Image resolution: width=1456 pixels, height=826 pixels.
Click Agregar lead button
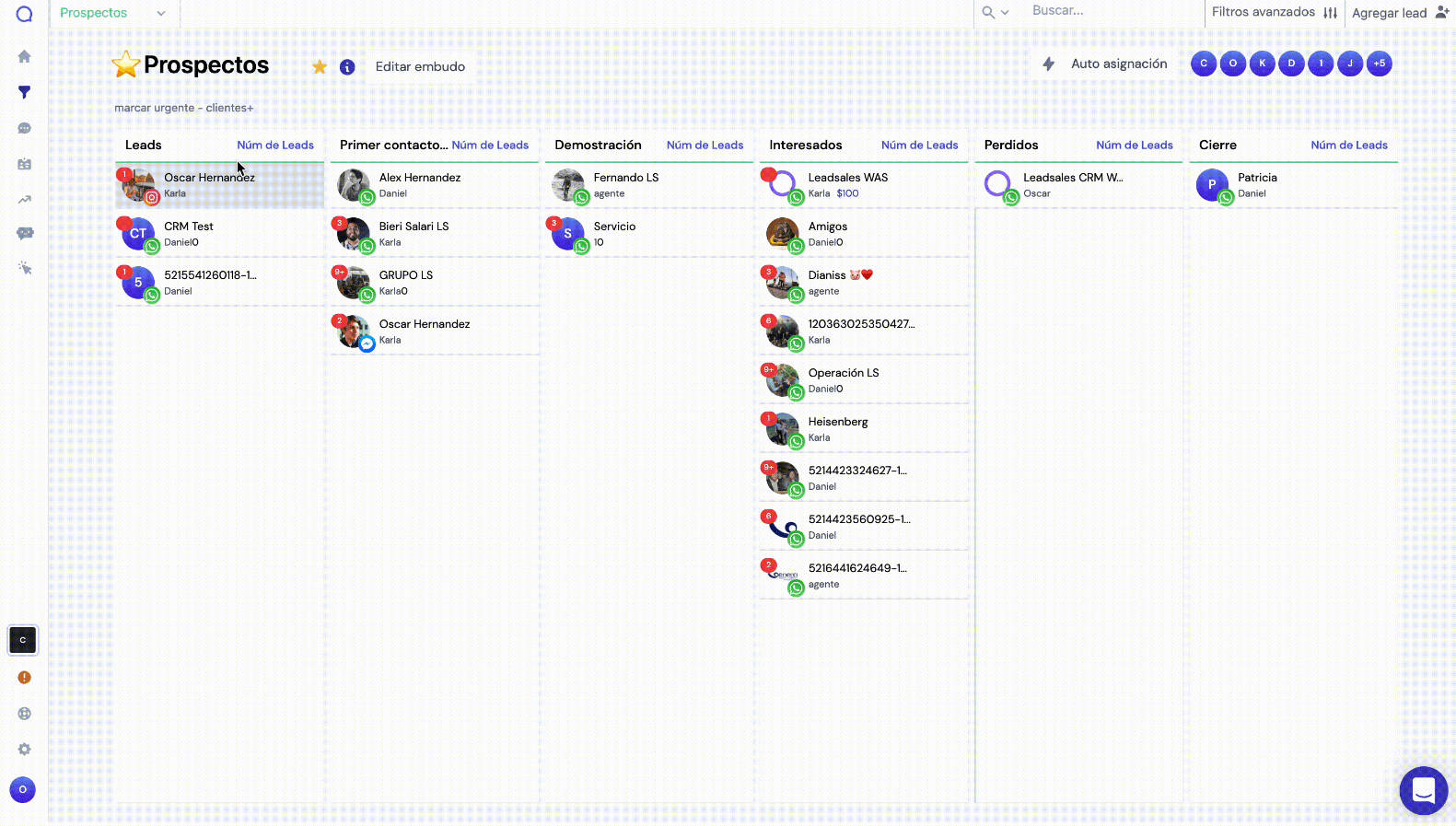click(x=1400, y=13)
